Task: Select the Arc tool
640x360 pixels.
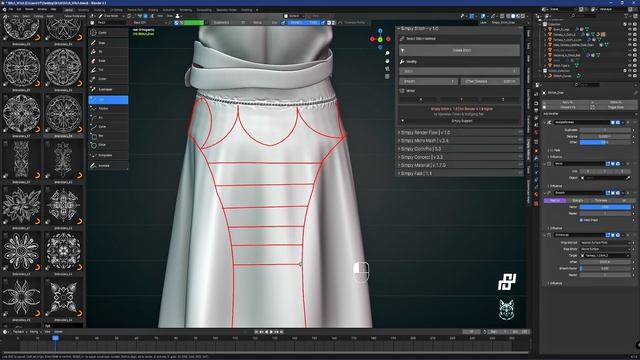Action: coord(108,118)
